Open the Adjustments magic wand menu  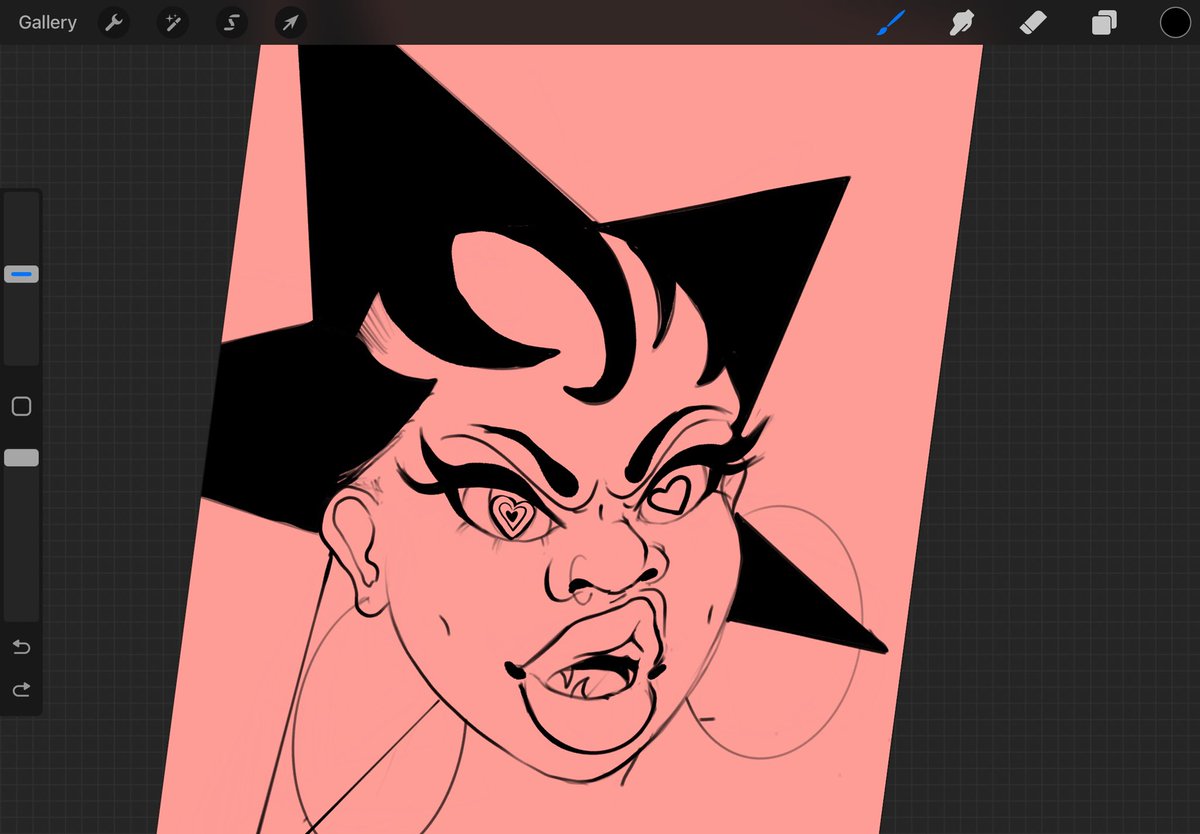click(173, 23)
